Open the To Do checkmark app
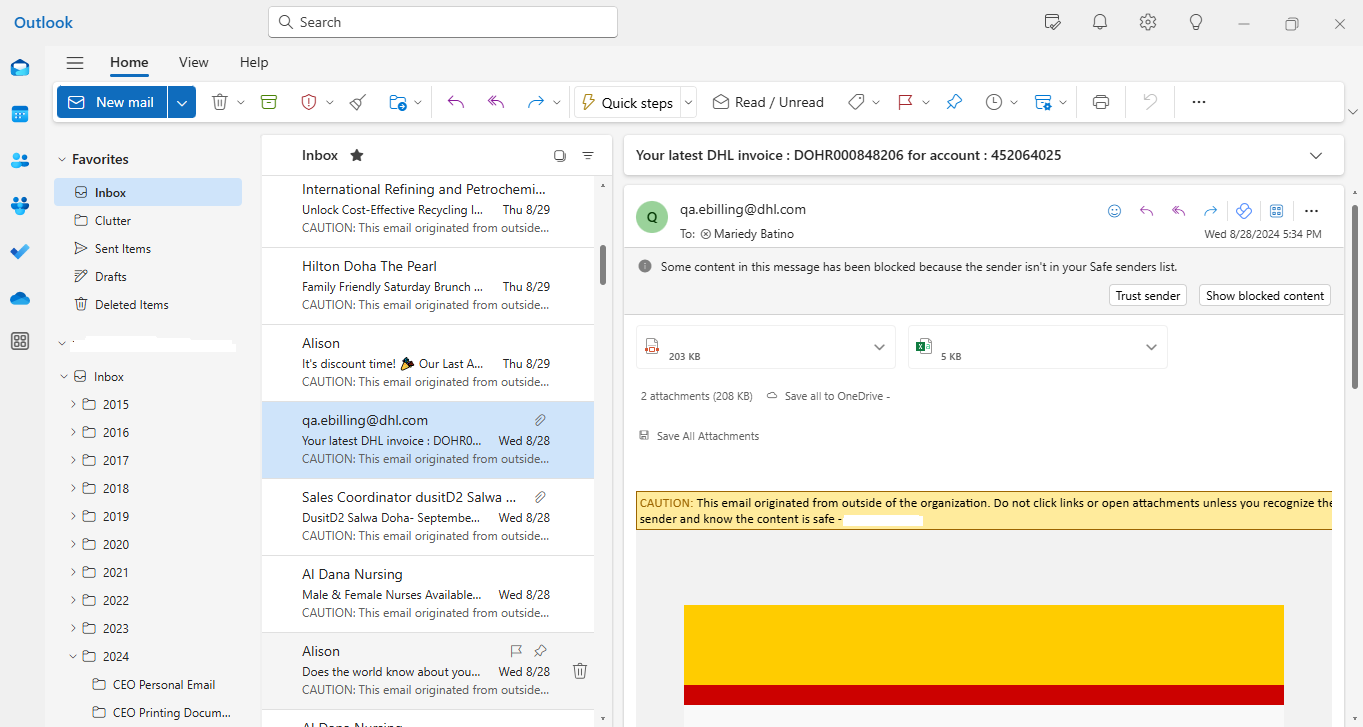 [20, 252]
